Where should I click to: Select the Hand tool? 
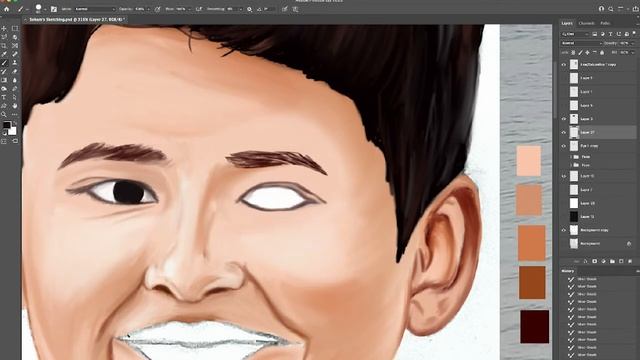pos(15,106)
